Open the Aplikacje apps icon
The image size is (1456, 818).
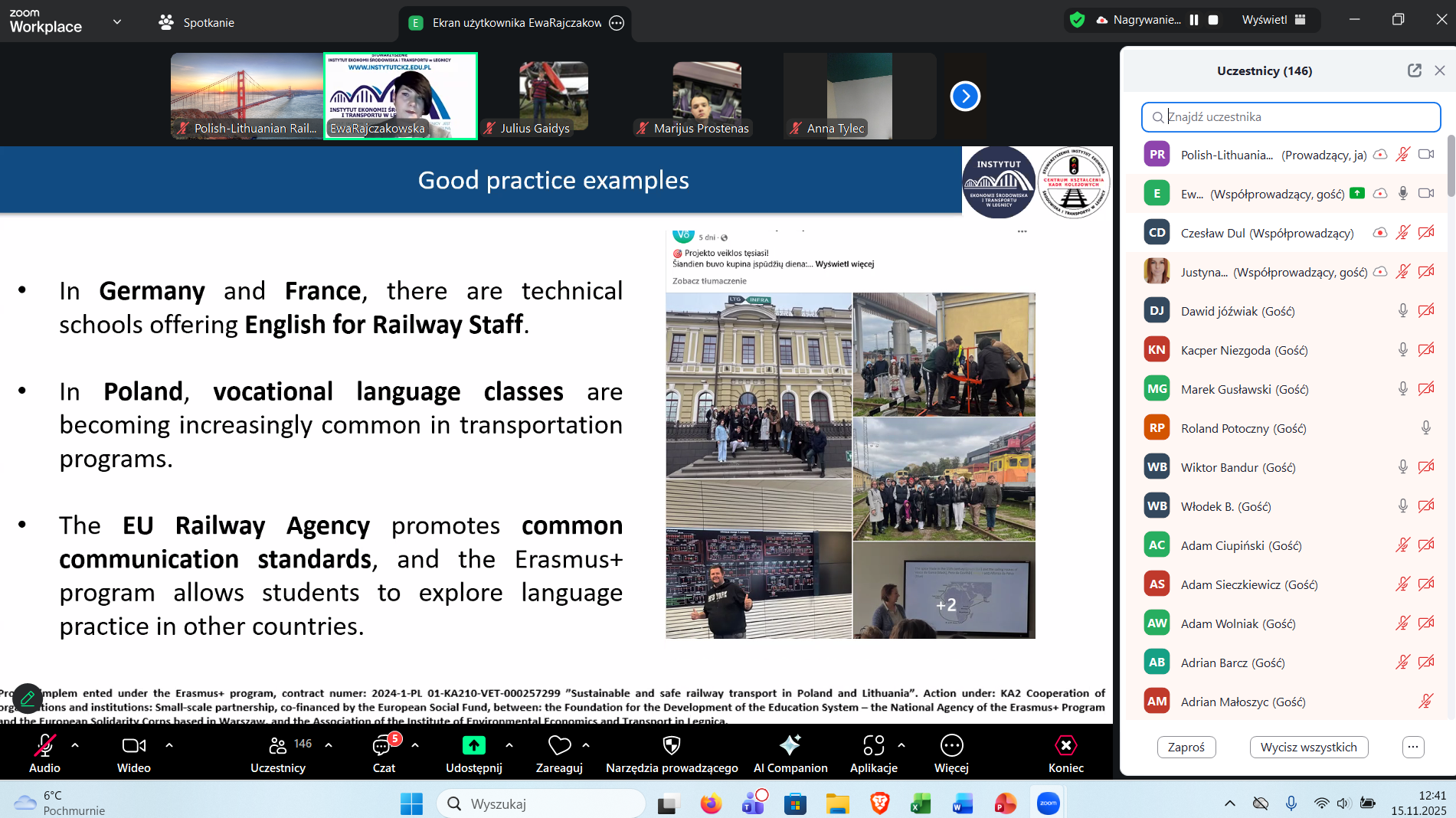click(x=873, y=745)
